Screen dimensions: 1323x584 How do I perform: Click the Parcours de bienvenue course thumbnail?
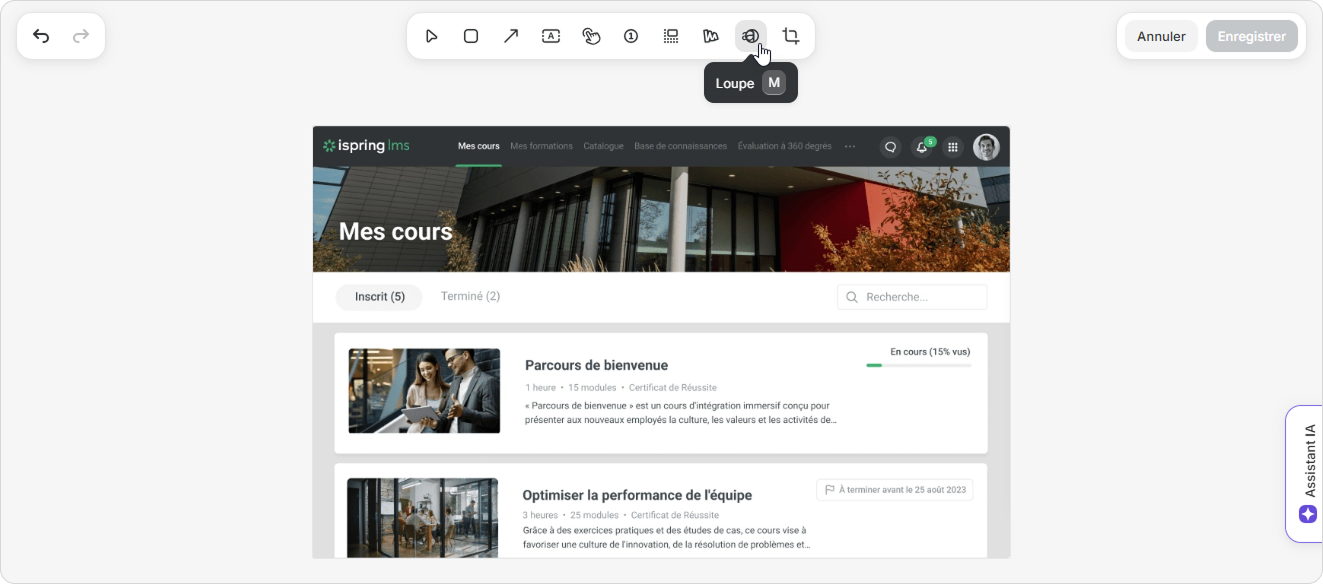click(x=424, y=390)
